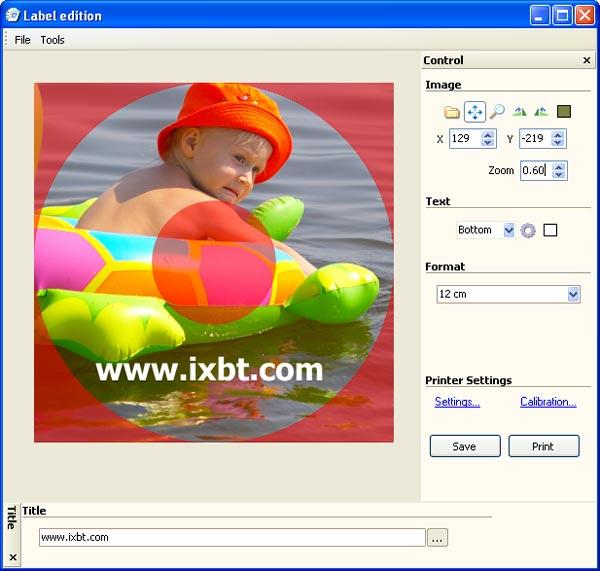This screenshot has width=600, height=571.
Task: Increase the Y position value
Action: pos(558,135)
